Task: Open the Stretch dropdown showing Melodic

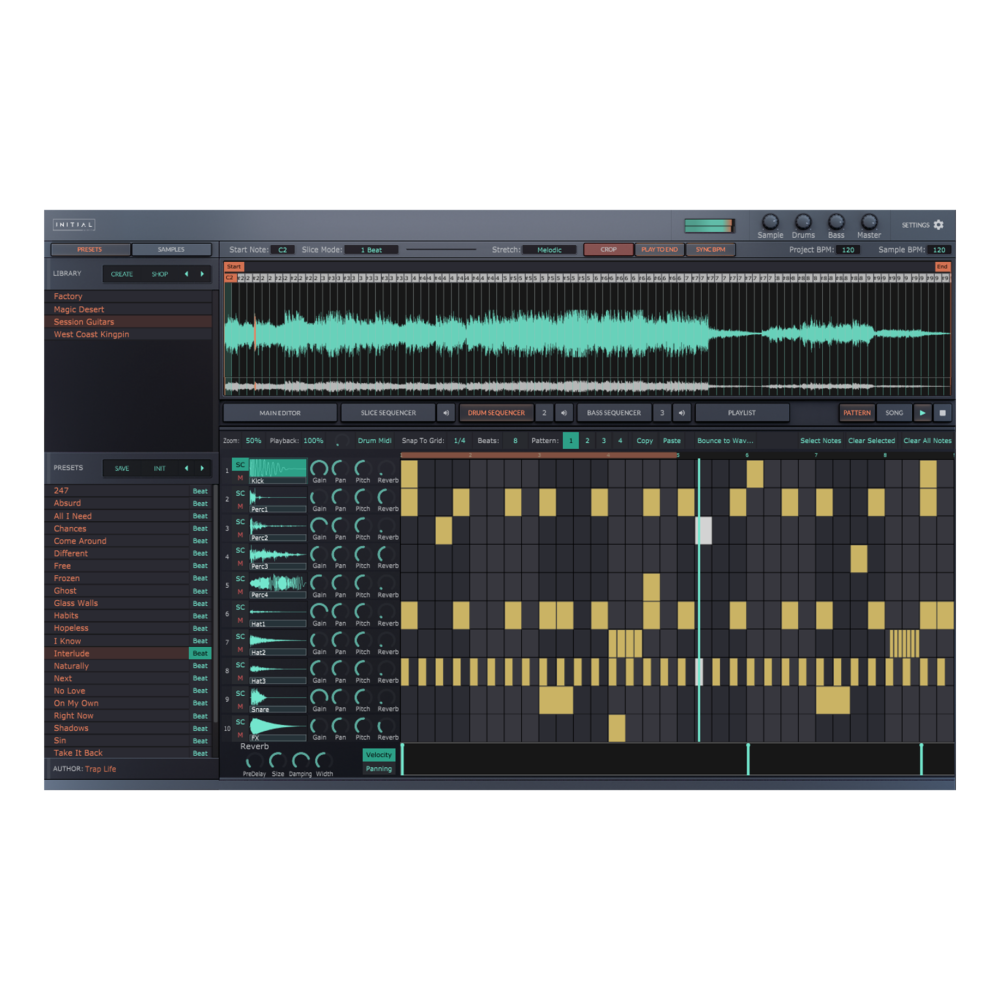Action: [x=550, y=249]
